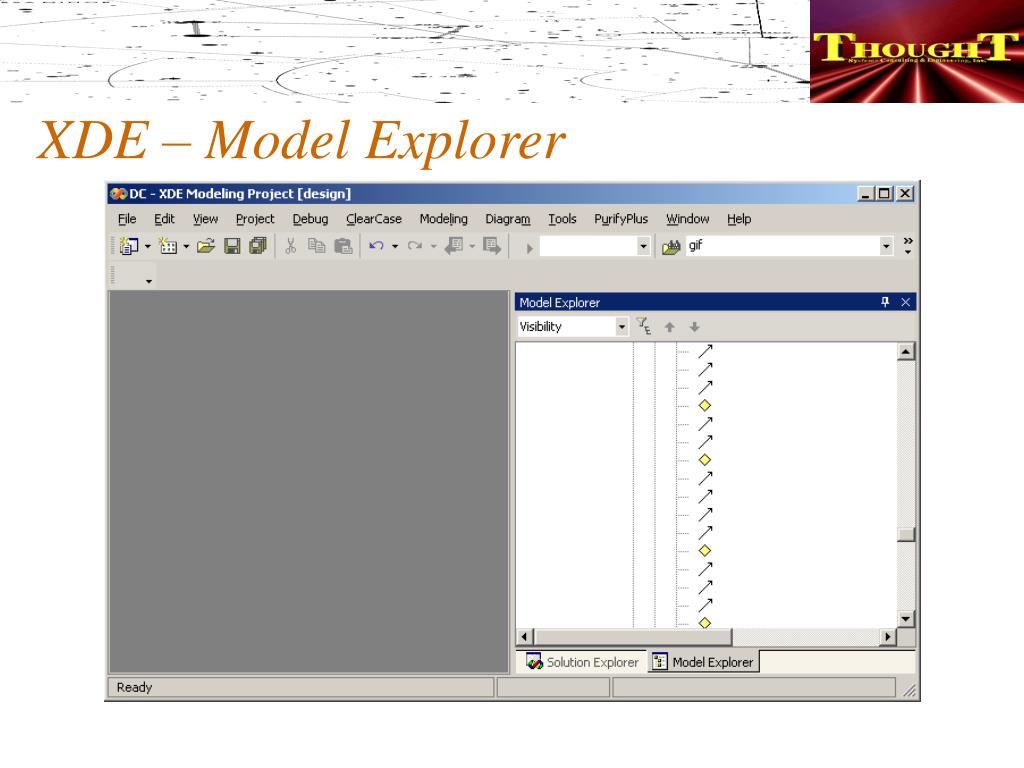Click the Model Explorer filter icon
The image size is (1024, 768).
(644, 327)
